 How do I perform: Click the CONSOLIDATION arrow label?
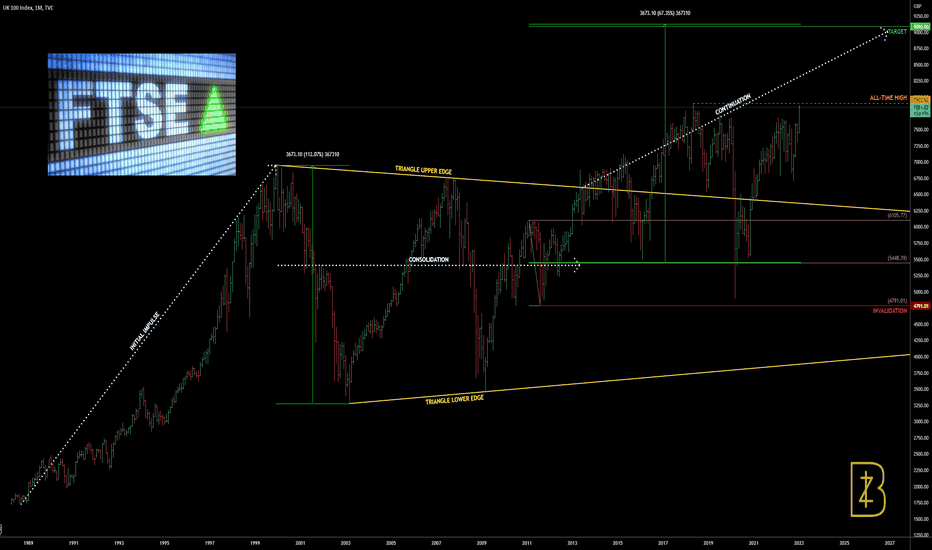[429, 260]
